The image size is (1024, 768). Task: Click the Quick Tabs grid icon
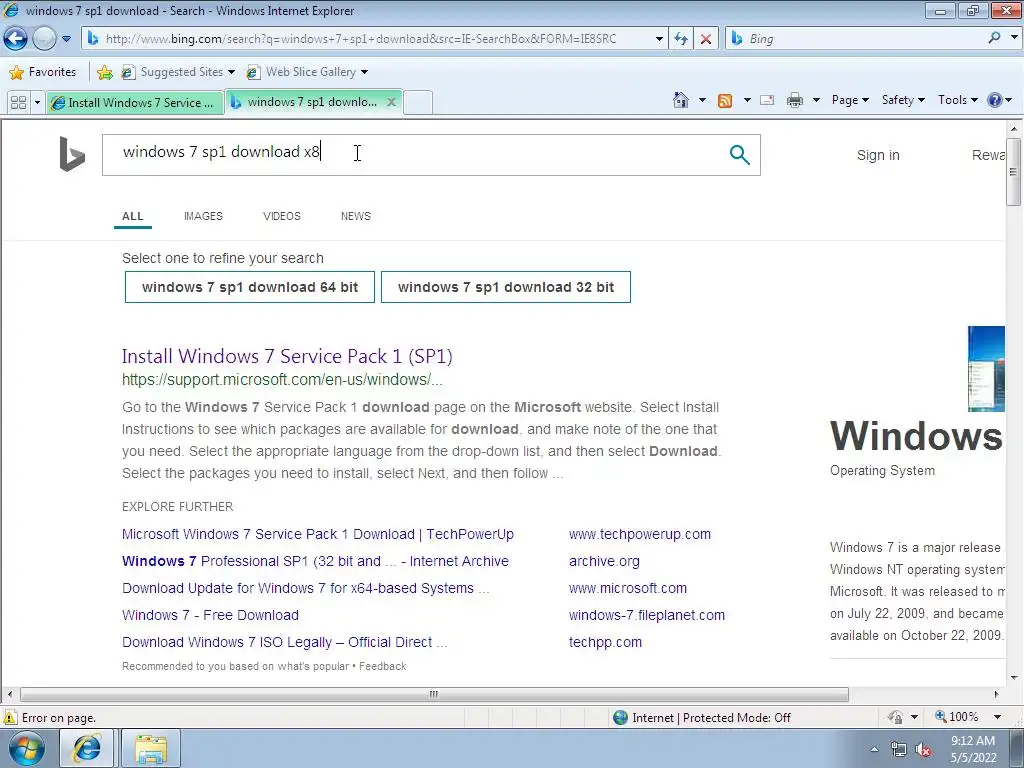point(18,103)
